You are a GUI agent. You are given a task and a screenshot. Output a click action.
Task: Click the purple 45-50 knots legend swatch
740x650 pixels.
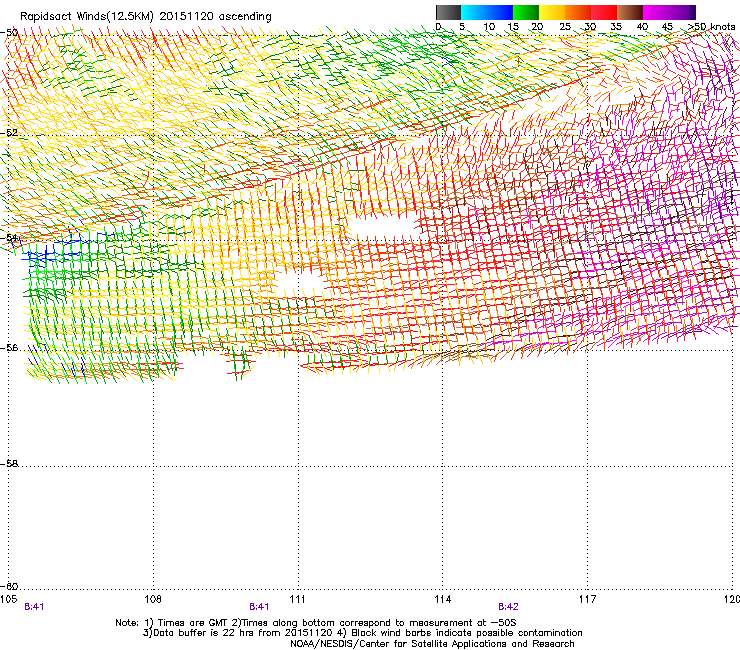pyautogui.click(x=682, y=12)
